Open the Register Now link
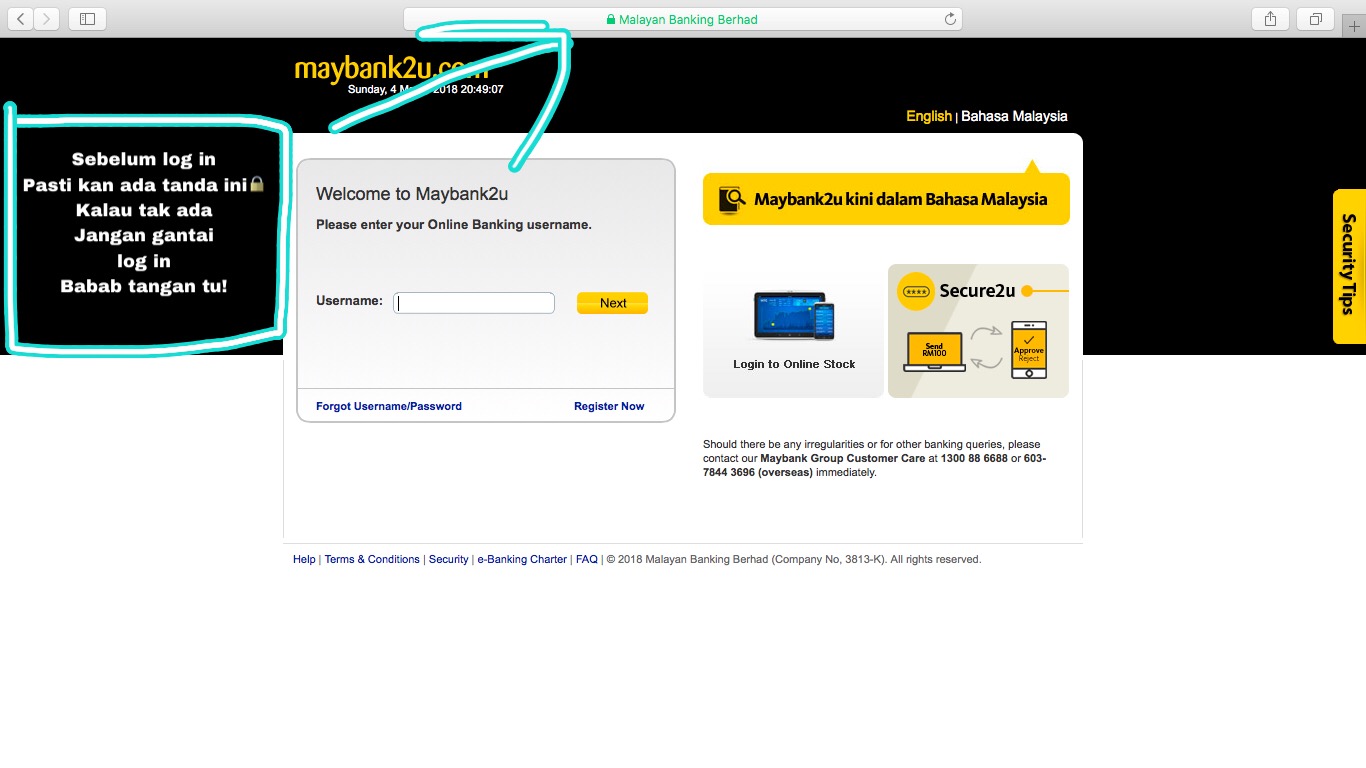 pos(609,406)
